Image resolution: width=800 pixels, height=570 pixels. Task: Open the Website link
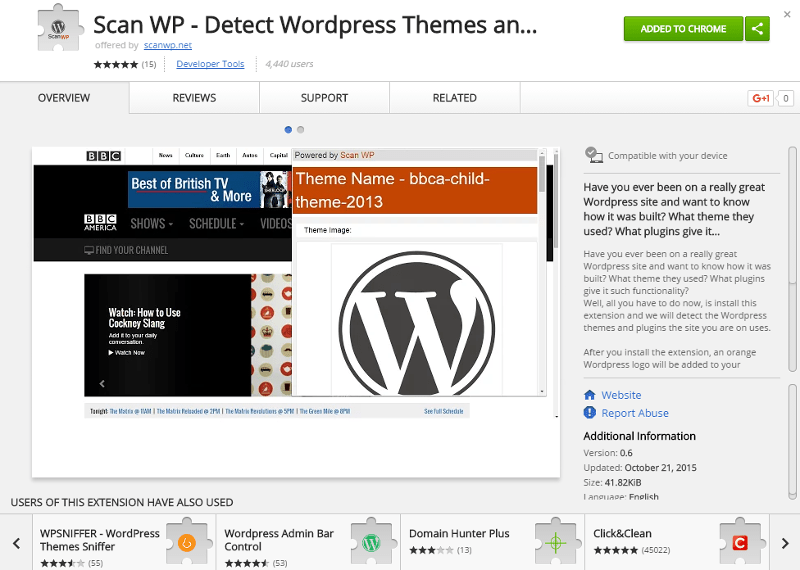pyautogui.click(x=621, y=395)
